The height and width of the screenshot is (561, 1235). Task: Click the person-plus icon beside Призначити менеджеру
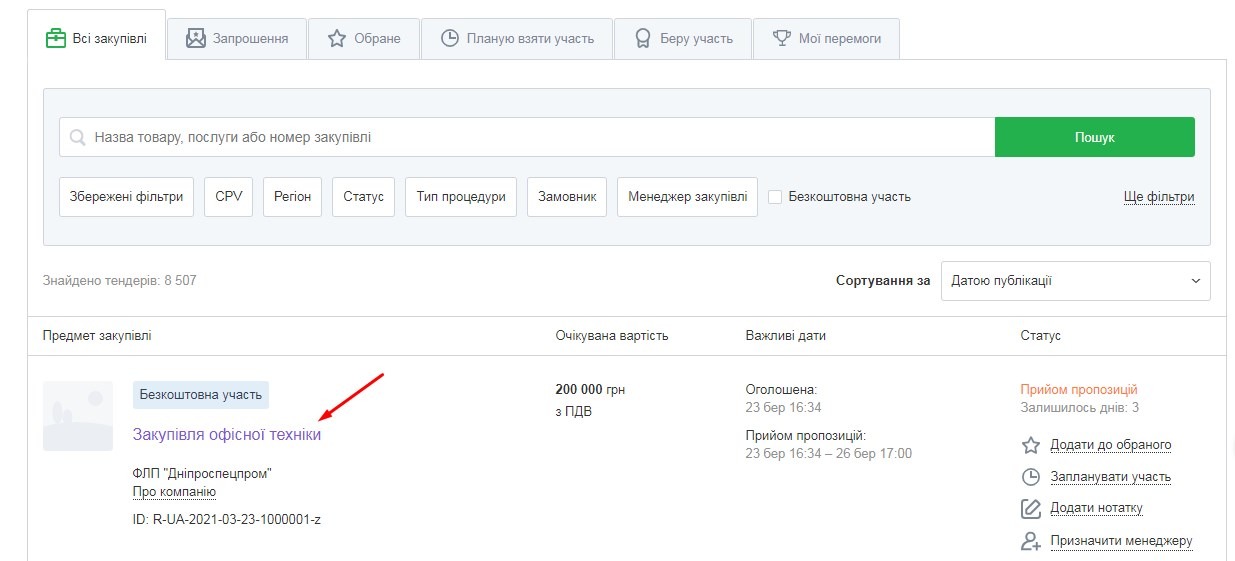coord(1031,541)
